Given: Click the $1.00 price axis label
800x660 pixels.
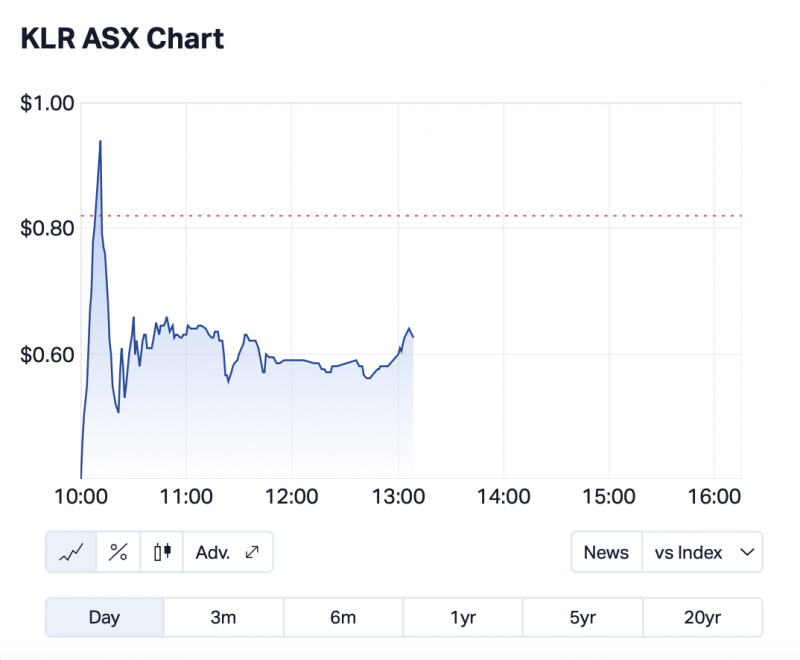Looking at the screenshot, I should point(47,102).
